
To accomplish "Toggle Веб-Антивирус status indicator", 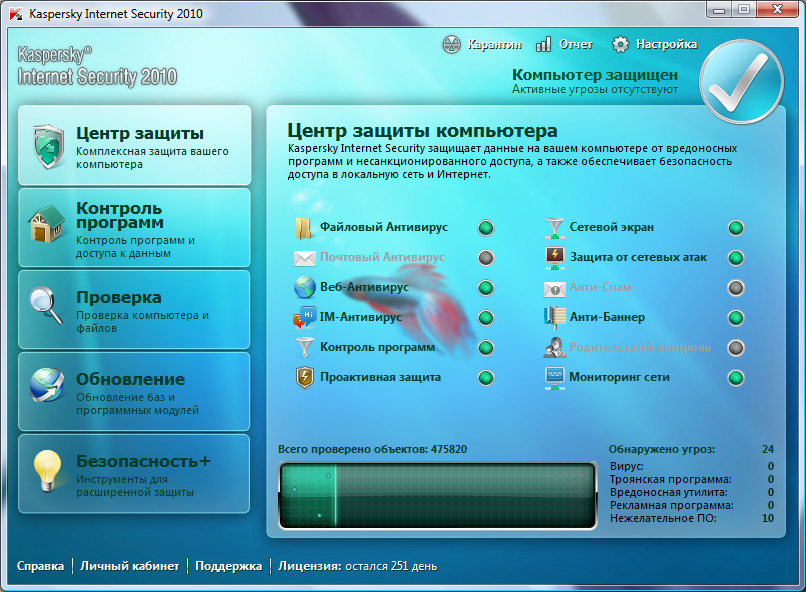I will (486, 288).
